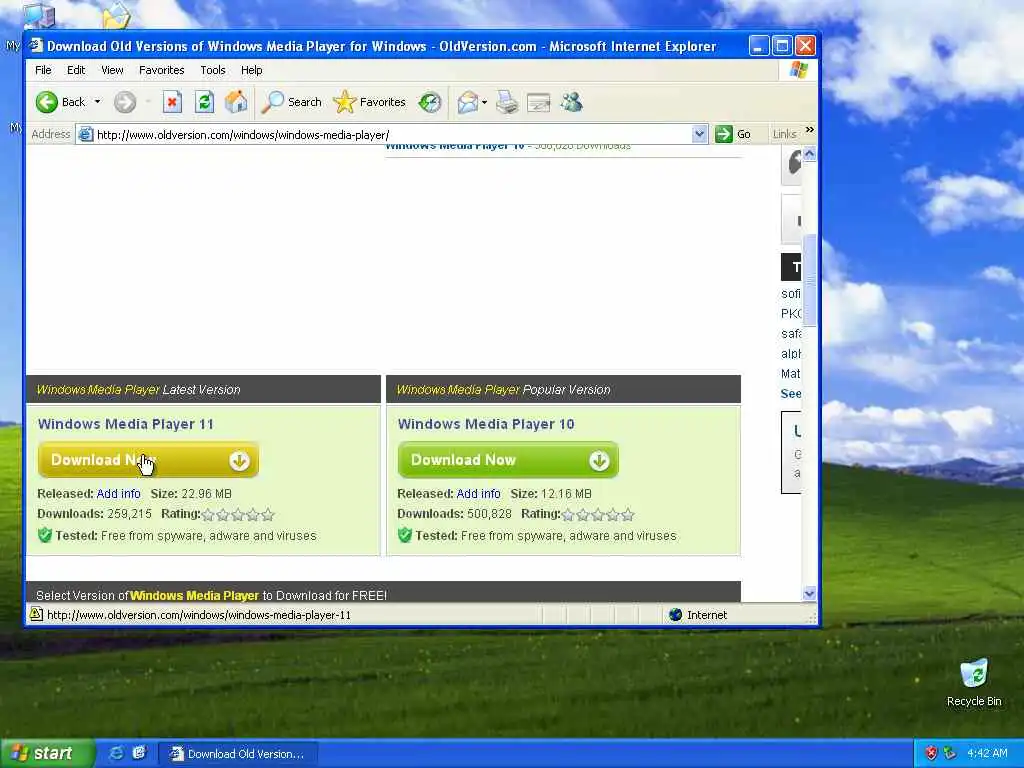Screen dimensions: 1024x768
Task: Open the History clock icon
Action: tap(430, 103)
